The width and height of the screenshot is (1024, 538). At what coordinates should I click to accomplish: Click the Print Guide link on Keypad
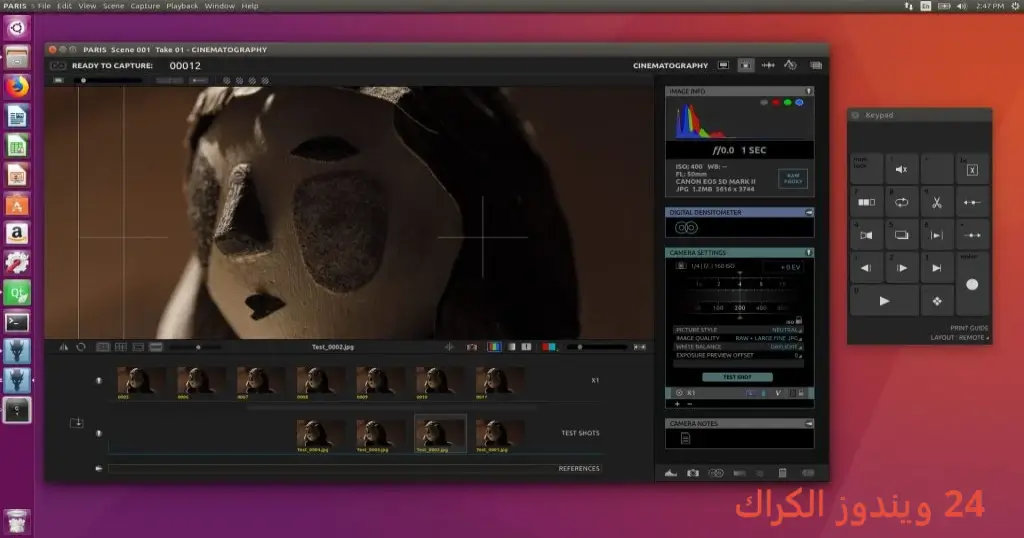coord(969,328)
